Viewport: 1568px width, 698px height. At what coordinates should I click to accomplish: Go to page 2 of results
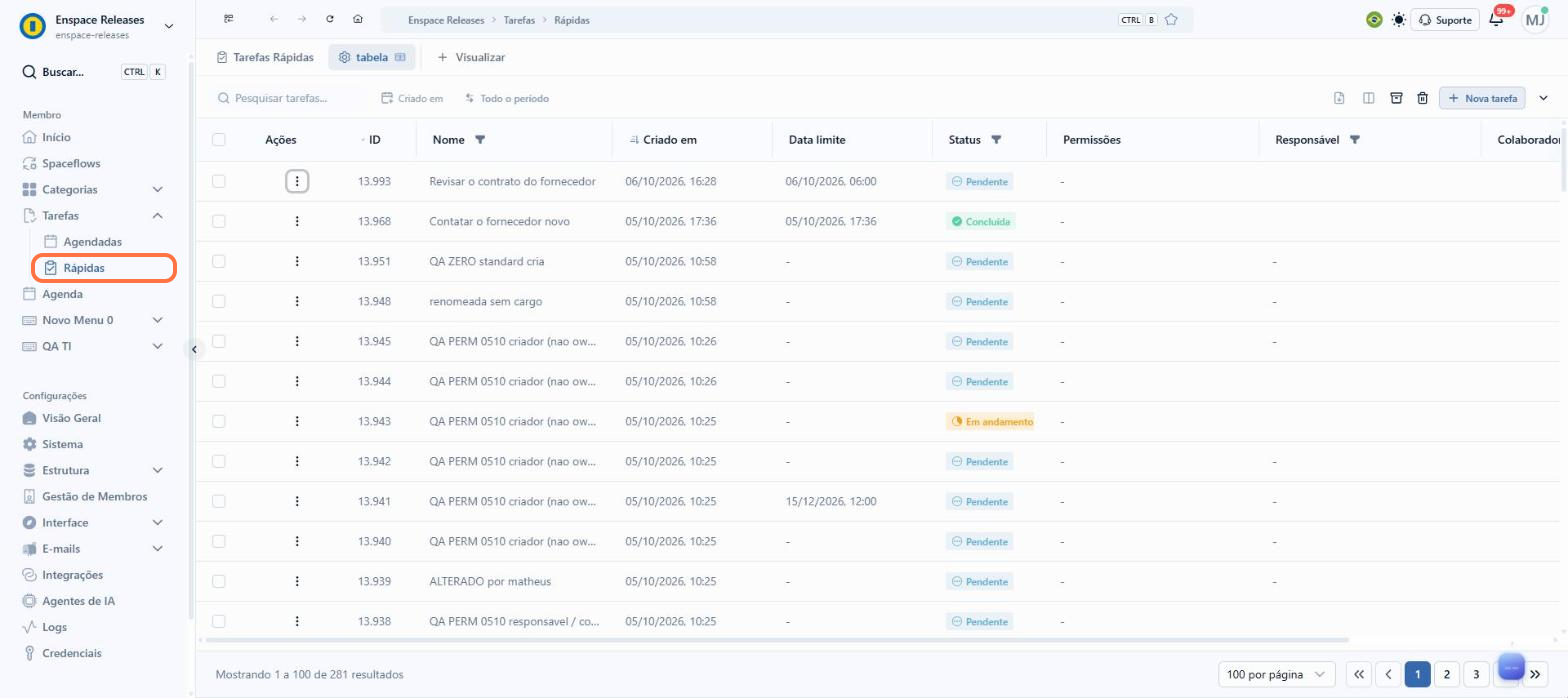coord(1446,674)
